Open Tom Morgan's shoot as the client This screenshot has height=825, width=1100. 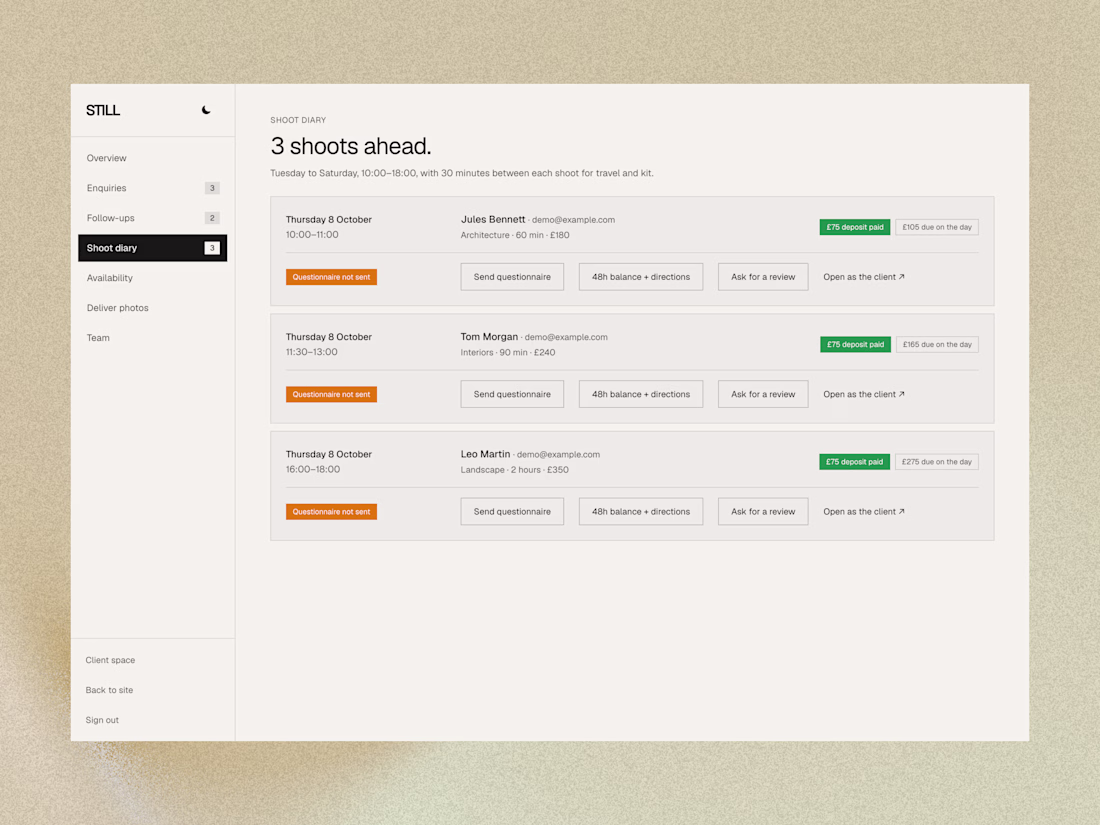click(864, 394)
